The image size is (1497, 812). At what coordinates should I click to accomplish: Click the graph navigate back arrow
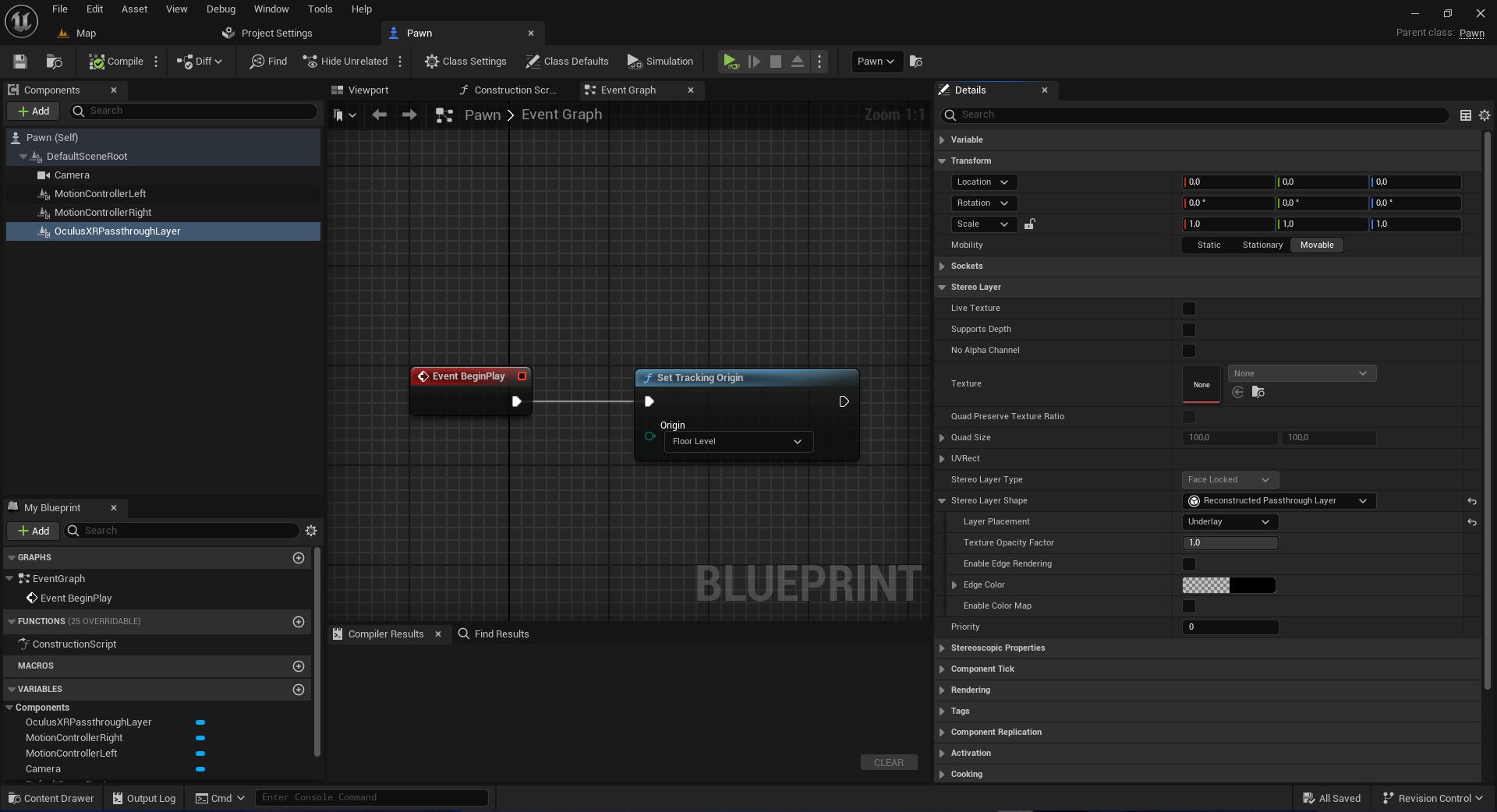coord(380,115)
